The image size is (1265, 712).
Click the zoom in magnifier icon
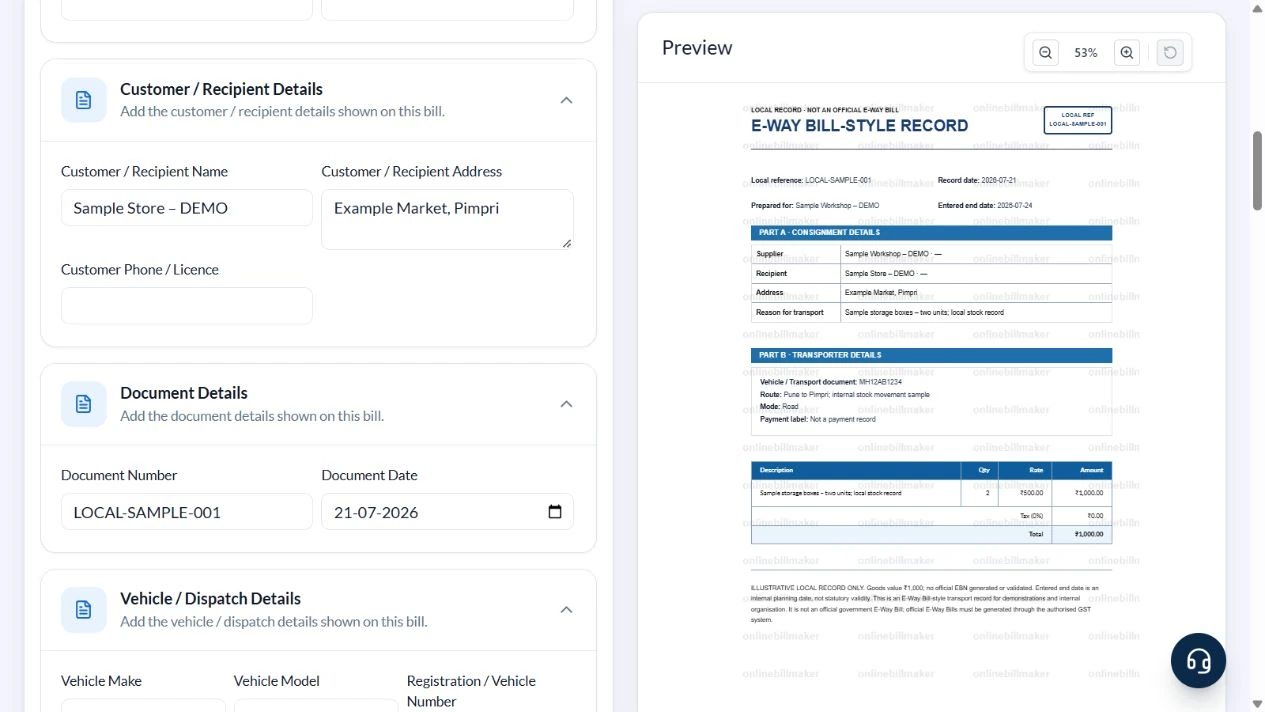point(1127,53)
